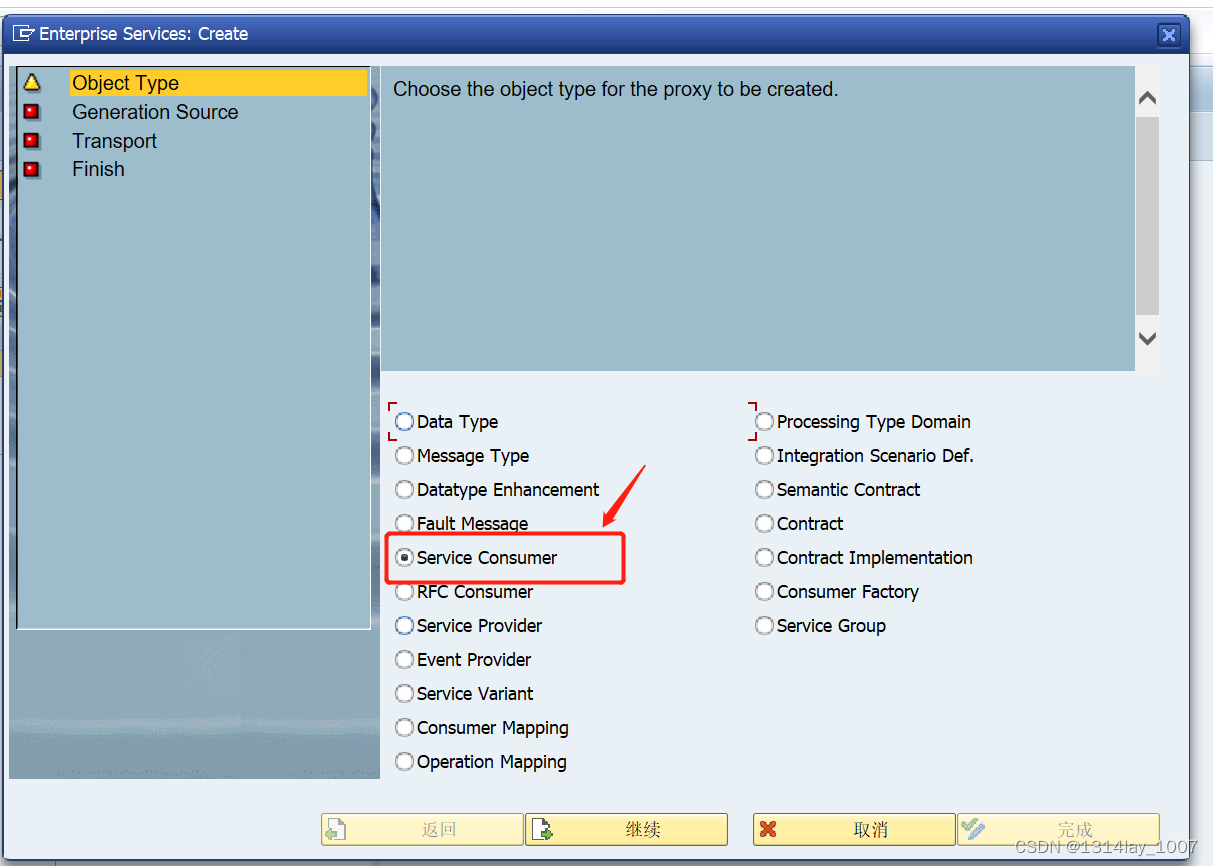The width and height of the screenshot is (1213, 866).
Task: Click the yellow triangle icon beside Object Type
Action: [x=32, y=82]
